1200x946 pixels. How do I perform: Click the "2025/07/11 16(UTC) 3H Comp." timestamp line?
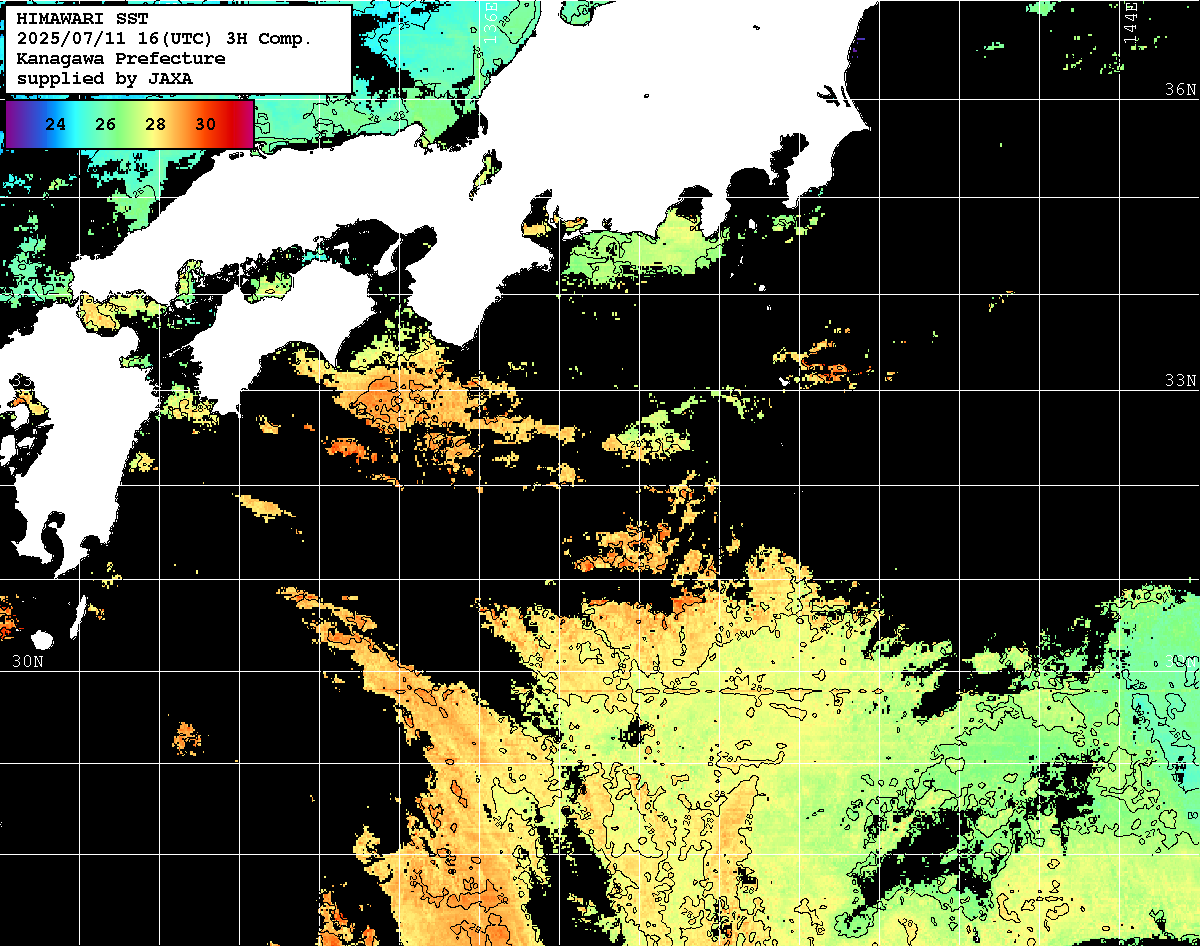pyautogui.click(x=164, y=39)
